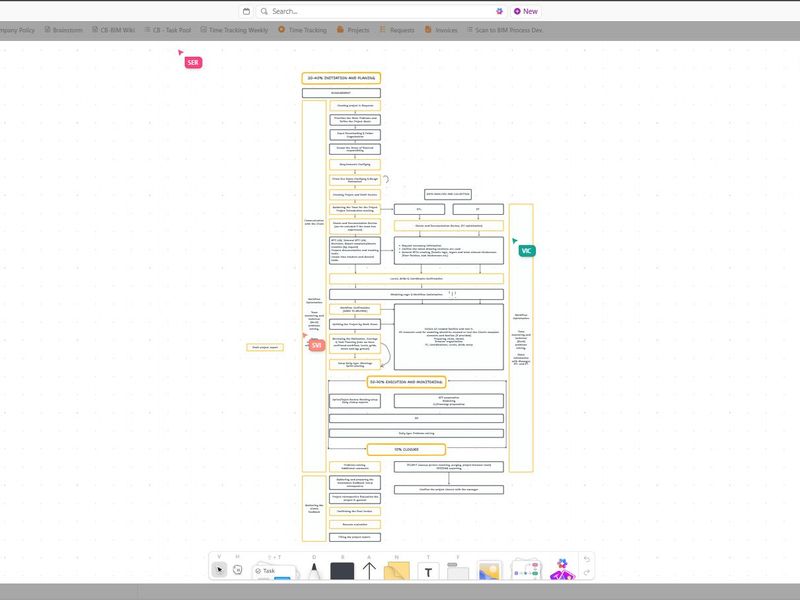This screenshot has height=600, width=800.
Task: Choose the pen drawing tool
Action: [314, 570]
